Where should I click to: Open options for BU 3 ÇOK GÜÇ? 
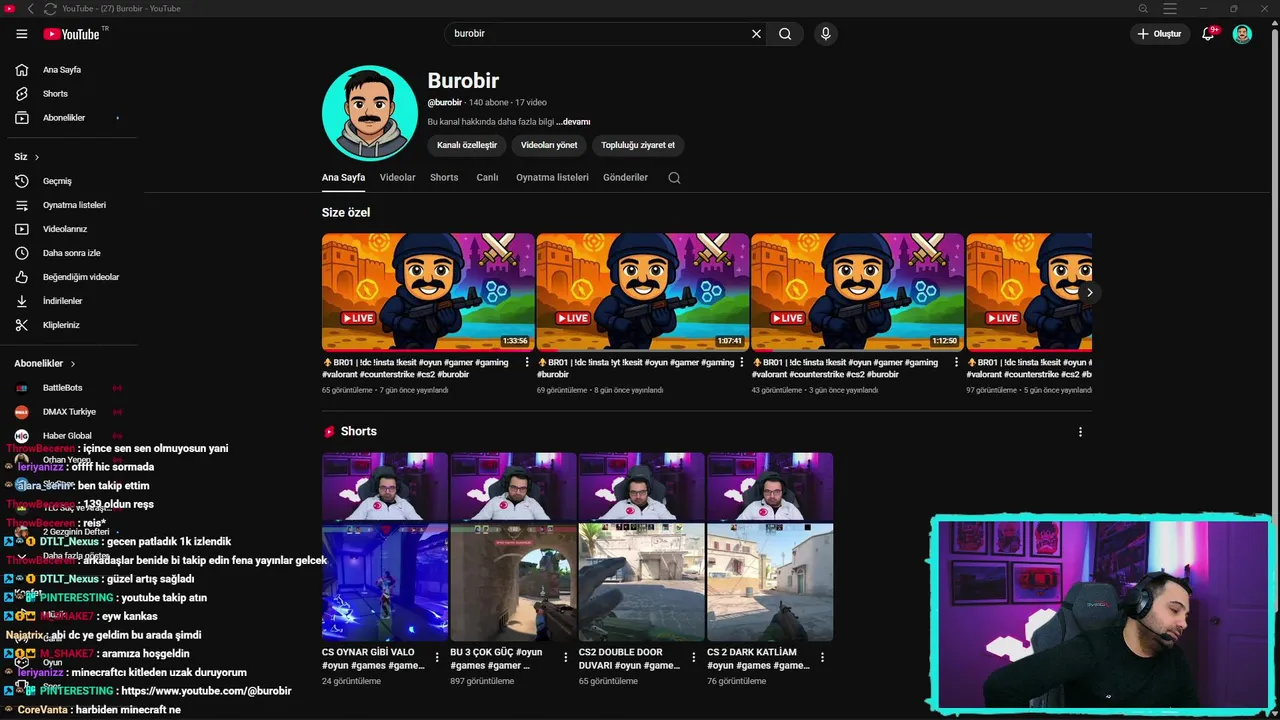tap(565, 658)
